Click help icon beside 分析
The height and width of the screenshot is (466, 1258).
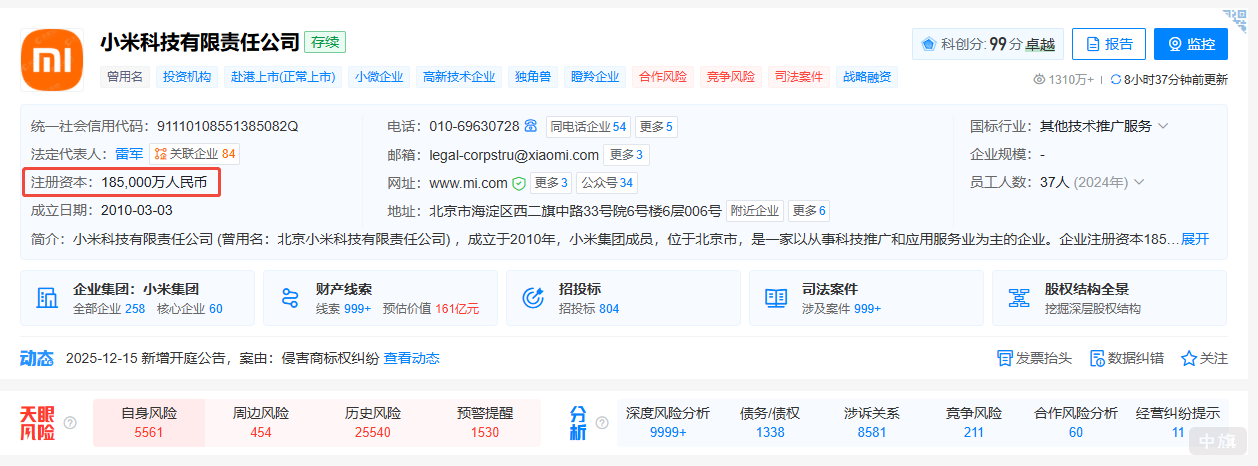coord(601,423)
